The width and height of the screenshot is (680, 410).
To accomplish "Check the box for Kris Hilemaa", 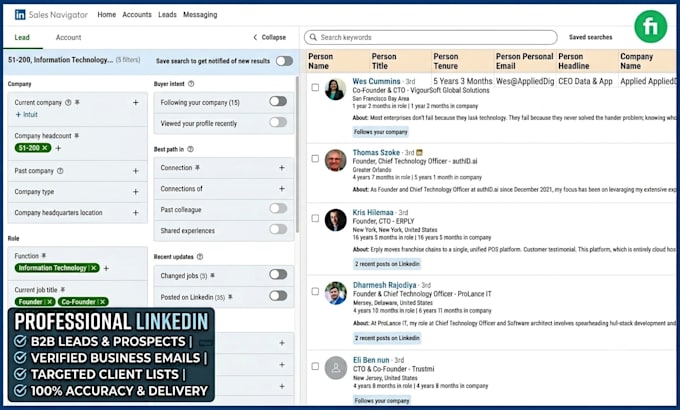I will [315, 219].
